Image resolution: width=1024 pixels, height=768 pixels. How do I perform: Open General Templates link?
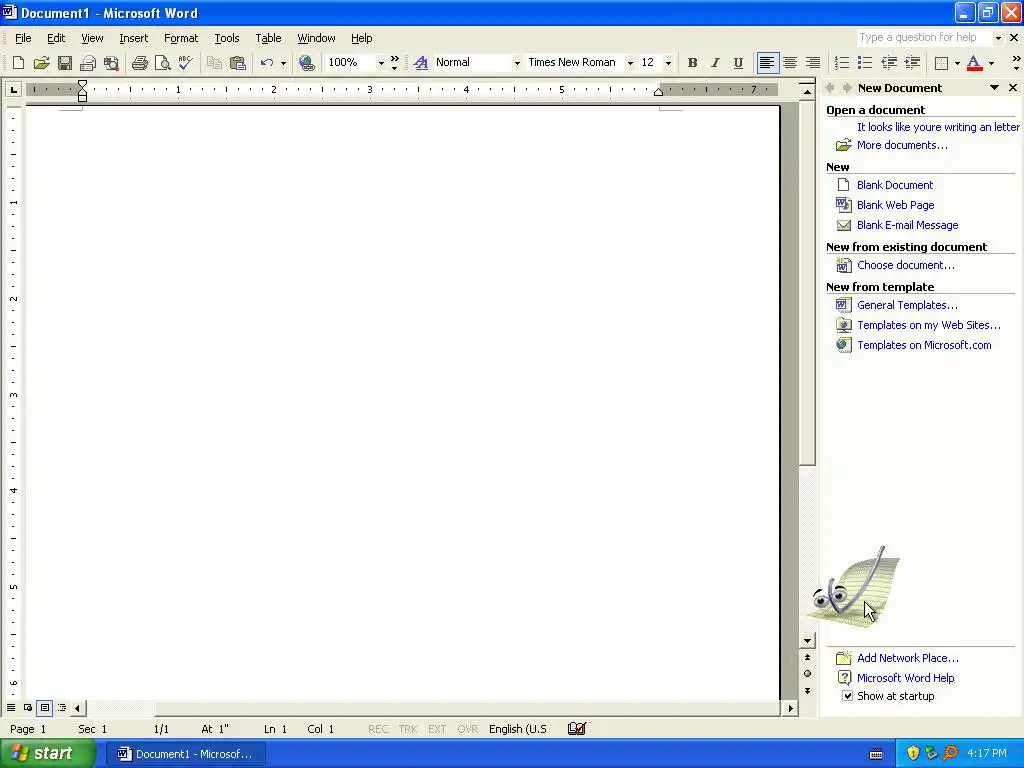(907, 305)
